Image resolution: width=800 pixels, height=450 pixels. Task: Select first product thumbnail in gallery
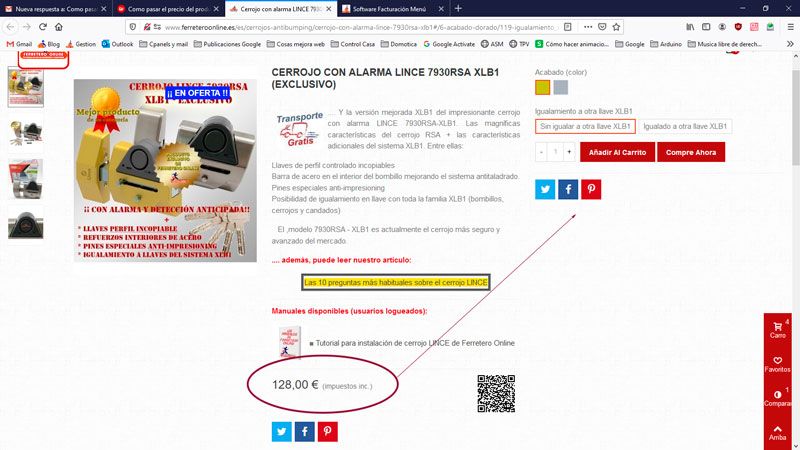26,87
